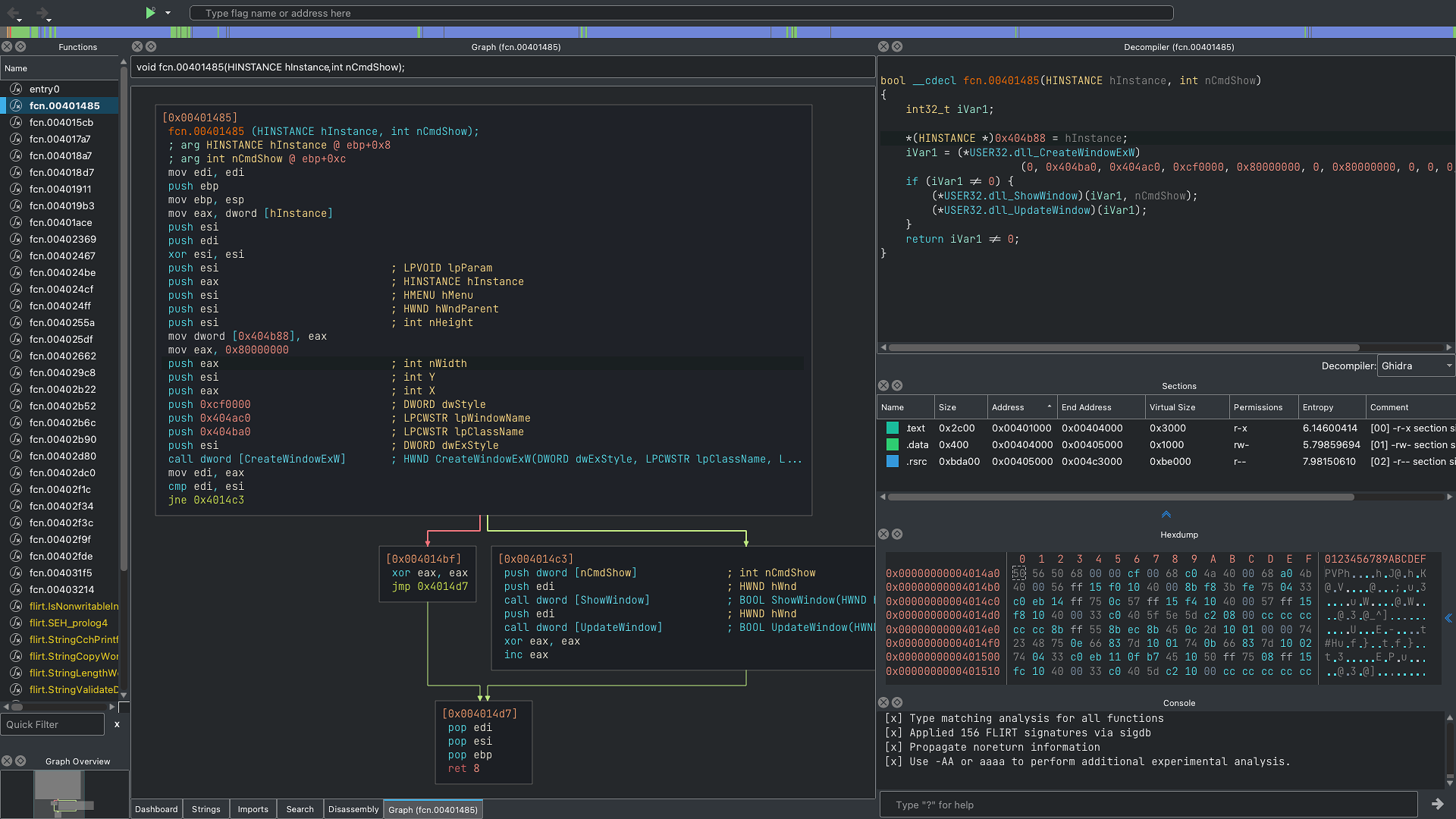Viewport: 1456px width, 819px height.
Task: Float the Sections panel with diamond icon
Action: pos(897,385)
